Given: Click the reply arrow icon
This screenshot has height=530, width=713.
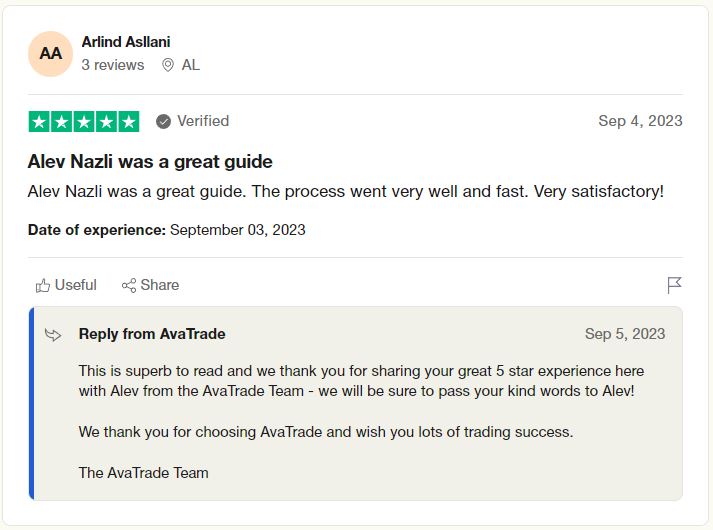Looking at the screenshot, I should click(54, 335).
